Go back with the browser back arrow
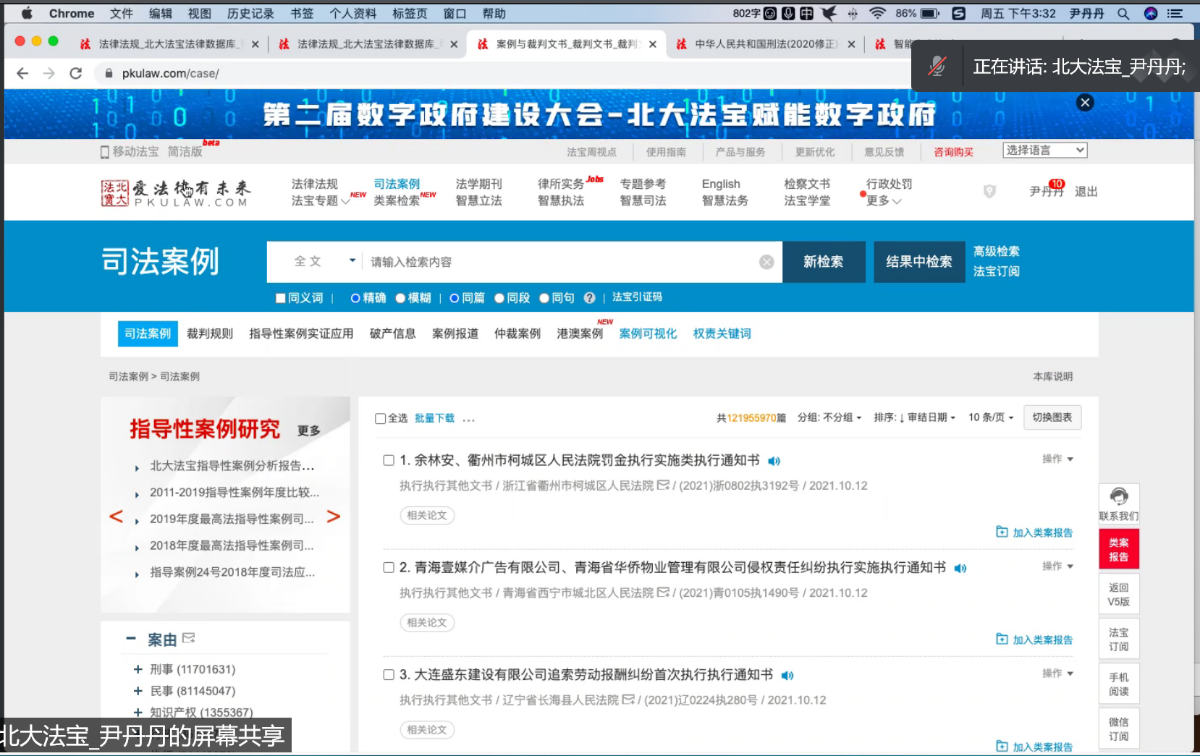Screen dimensions: 1200x756 pos(22,73)
